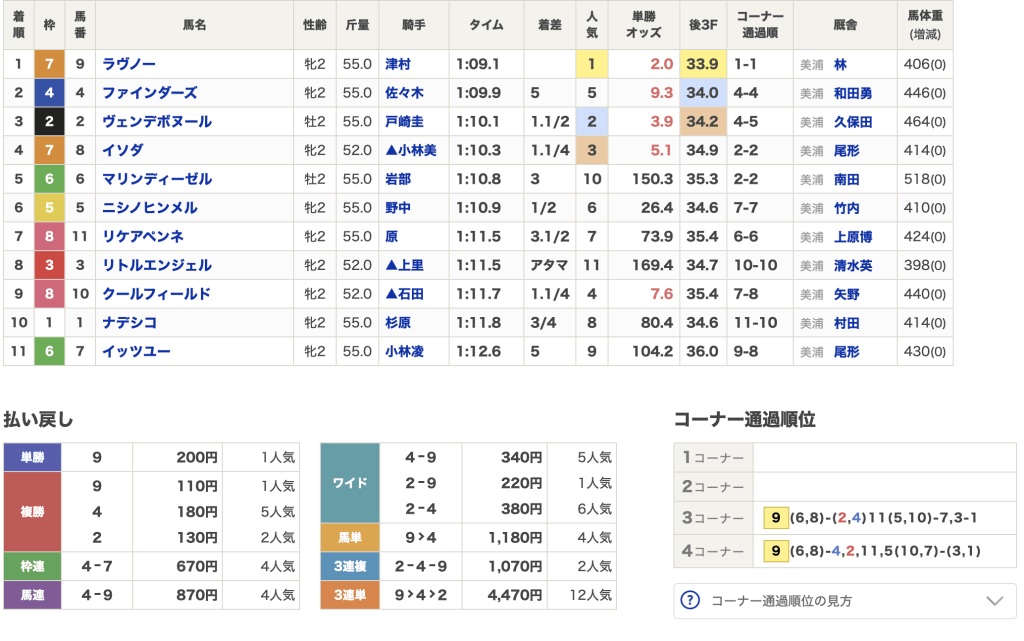The width and height of the screenshot is (1024, 641).
Task: Click the 馬連 payout label
Action: (x=33, y=595)
